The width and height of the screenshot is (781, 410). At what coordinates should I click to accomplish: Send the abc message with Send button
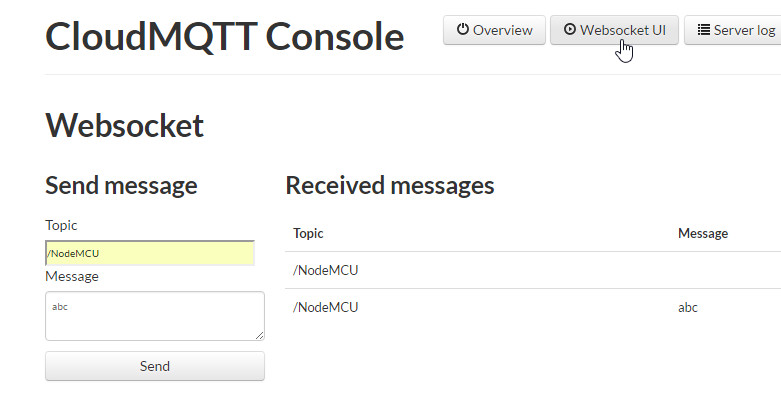[155, 366]
